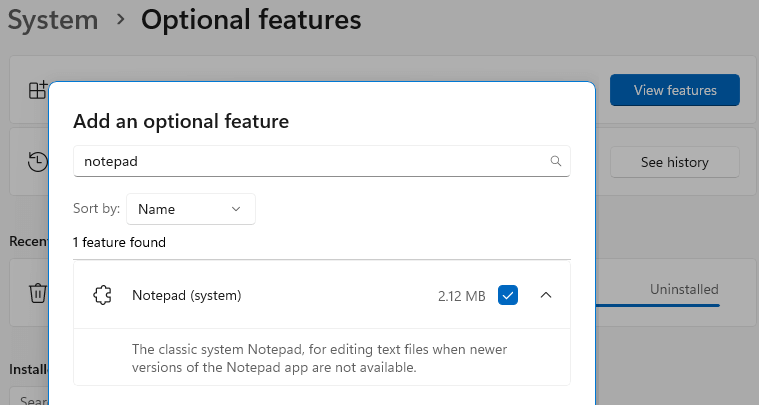Click the Optional features page title
Viewport: 759px width, 405px height.
(251, 20)
